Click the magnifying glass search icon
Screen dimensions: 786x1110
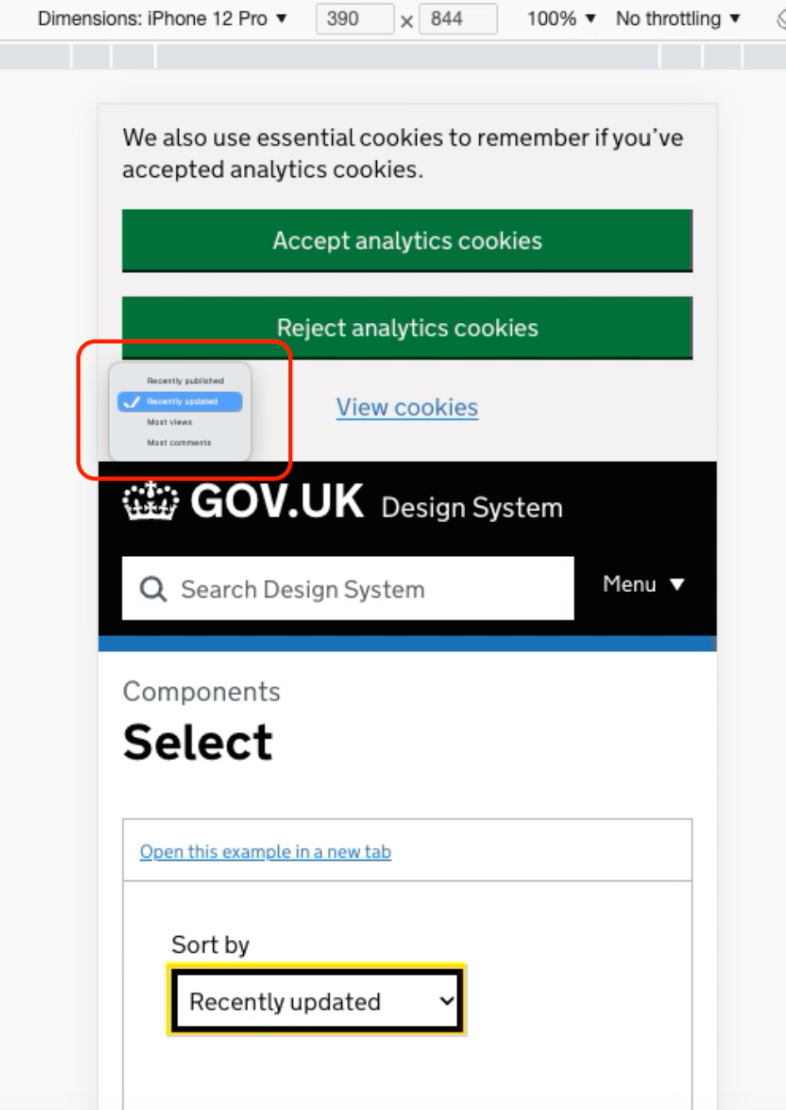pyautogui.click(x=152, y=589)
